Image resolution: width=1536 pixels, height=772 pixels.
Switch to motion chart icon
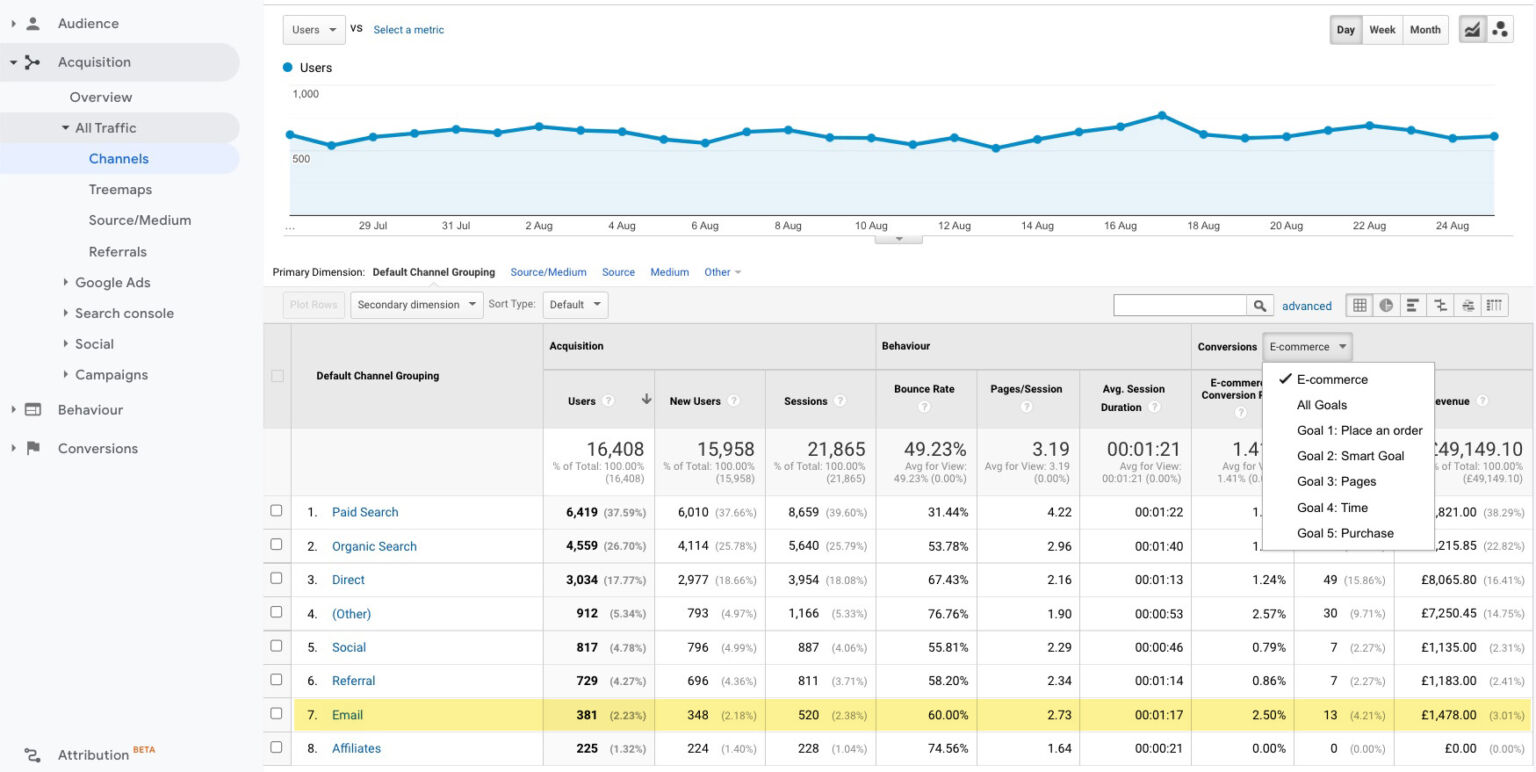(x=1500, y=30)
